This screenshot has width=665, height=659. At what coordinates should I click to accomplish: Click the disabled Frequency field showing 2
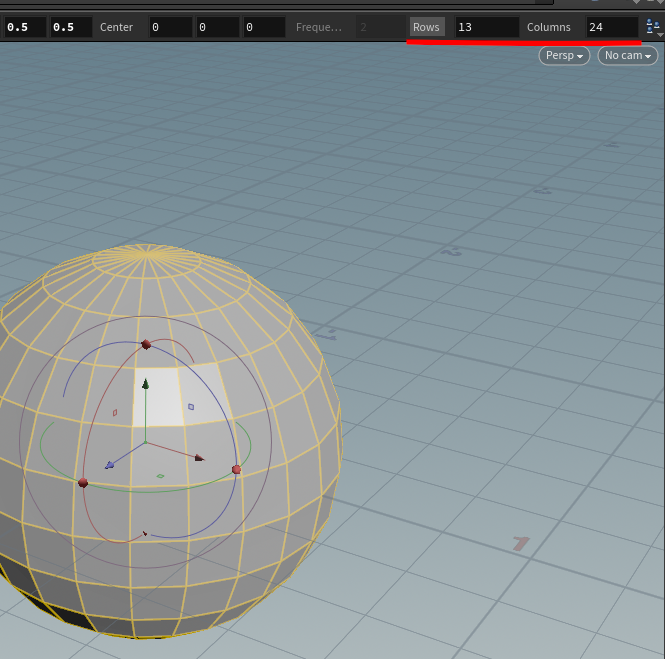coord(380,27)
